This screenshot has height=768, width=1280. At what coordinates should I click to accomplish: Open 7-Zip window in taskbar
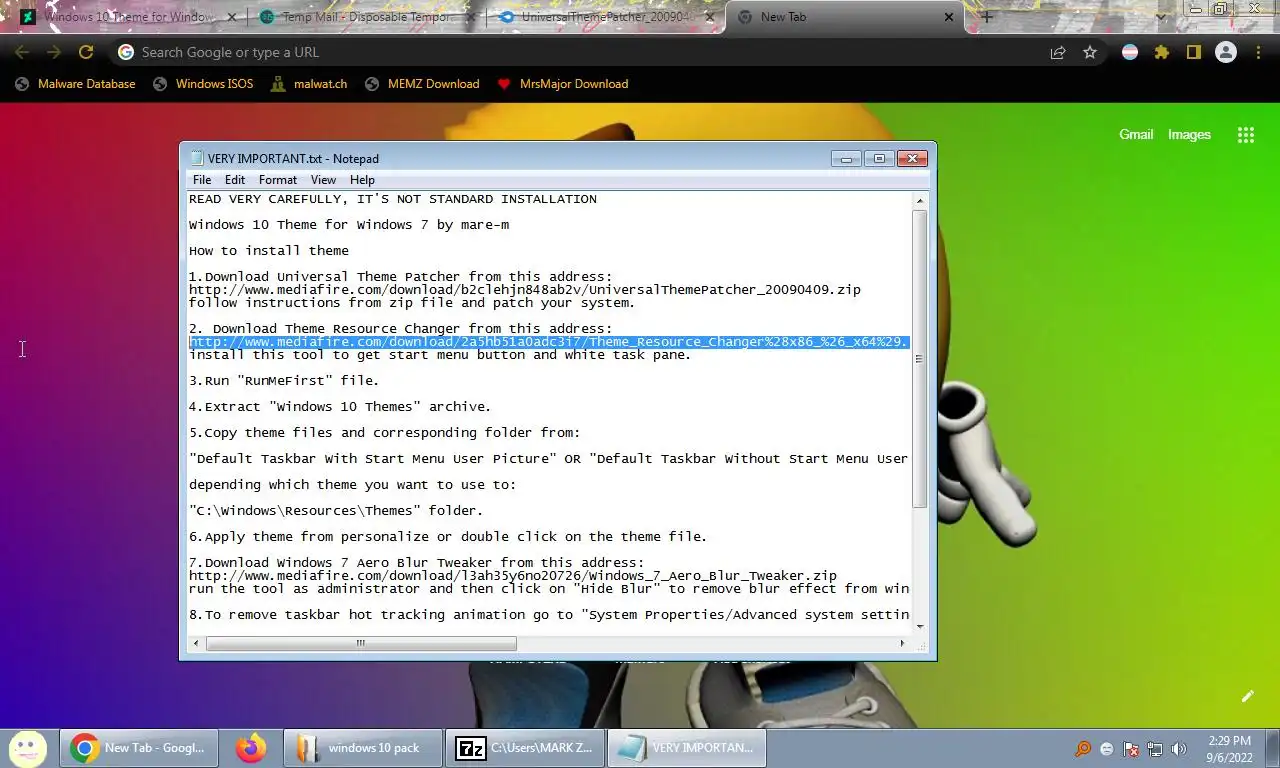click(525, 747)
